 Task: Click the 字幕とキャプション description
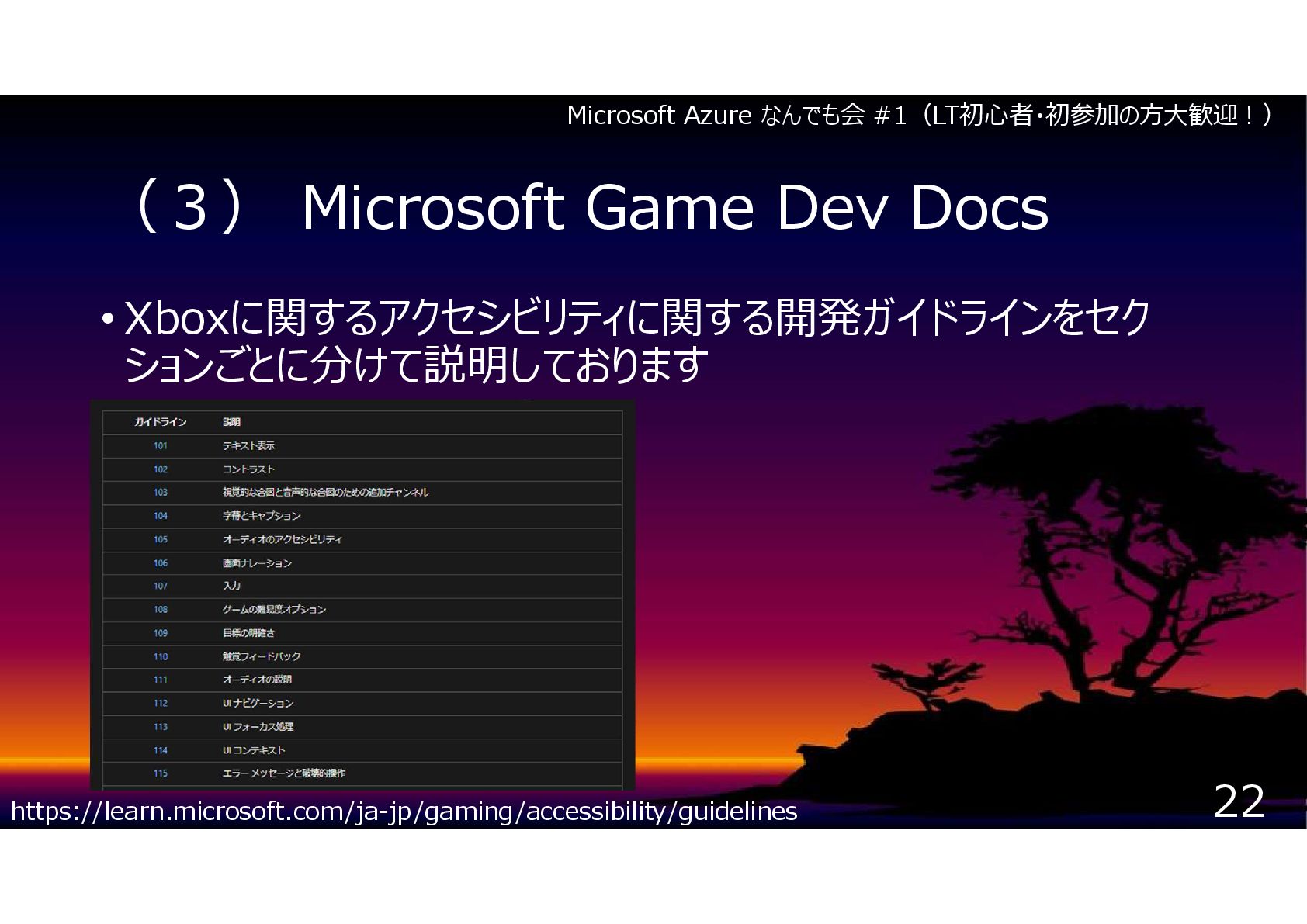[262, 516]
